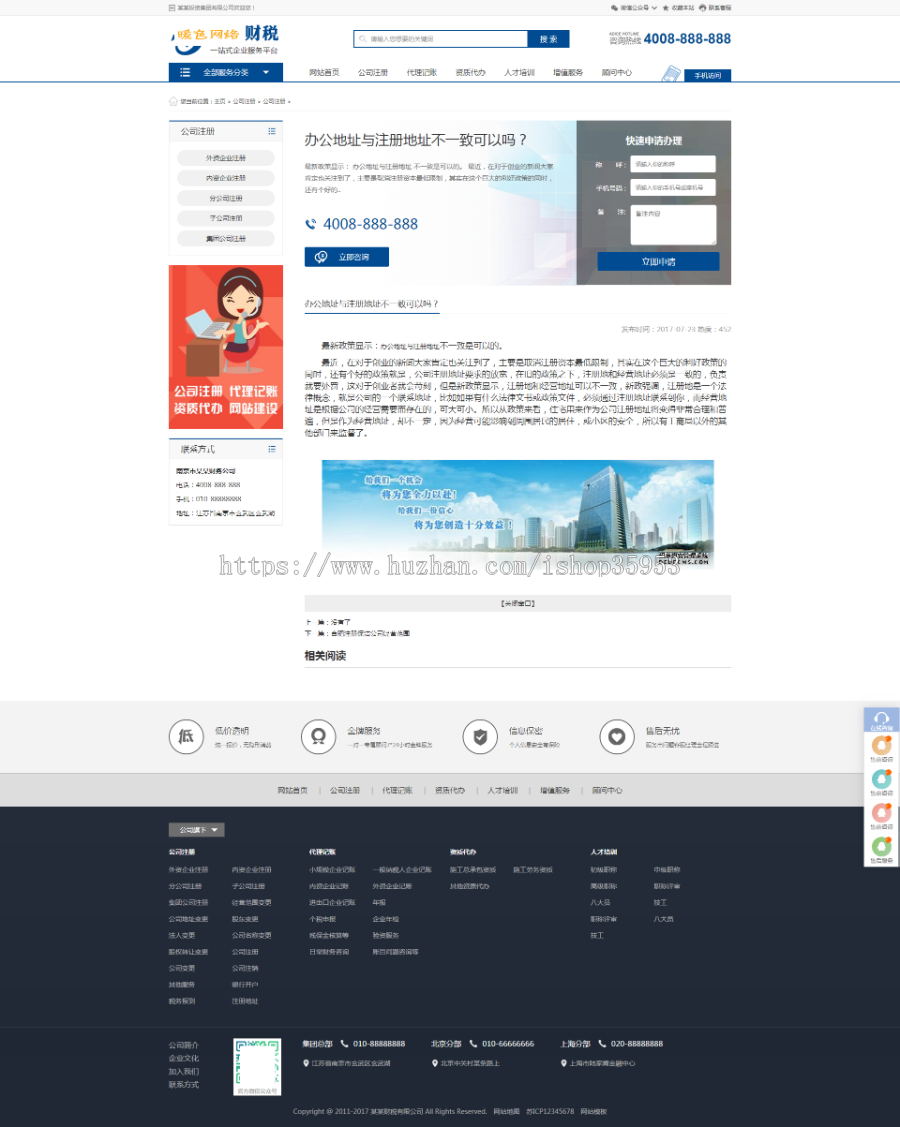This screenshot has height=1127, width=900.
Task: Click the 立即咨询 consult button
Action: [346, 257]
